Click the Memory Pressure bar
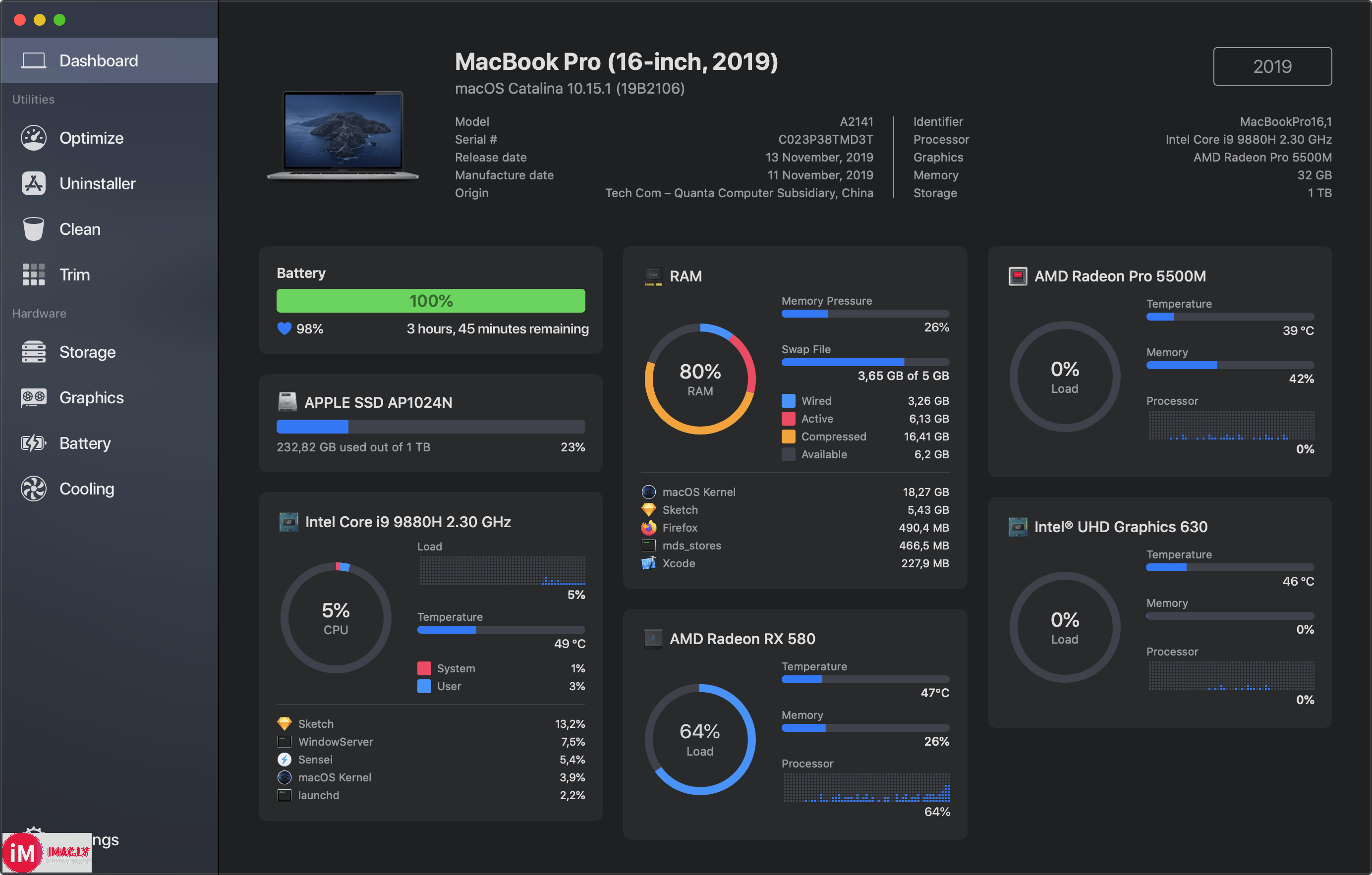This screenshot has height=875, width=1372. (865, 314)
